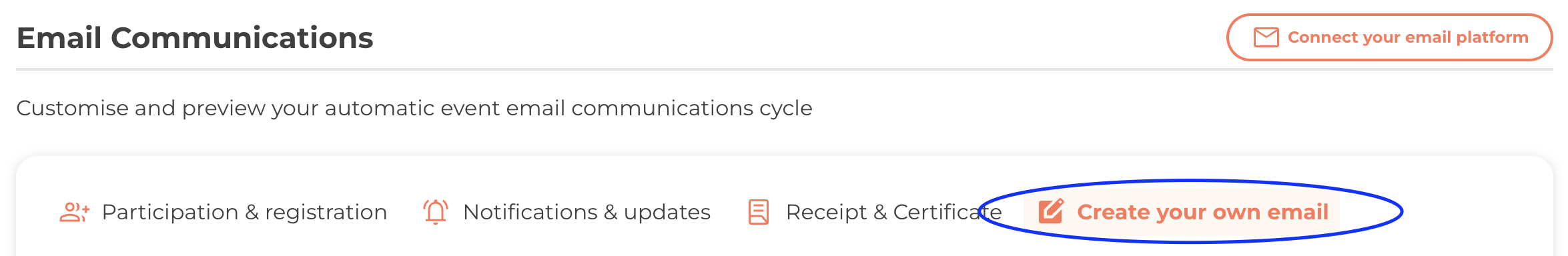Click the word registration in tab bar
Screen dimensions: 1568x256
pyautogui.click(x=326, y=213)
